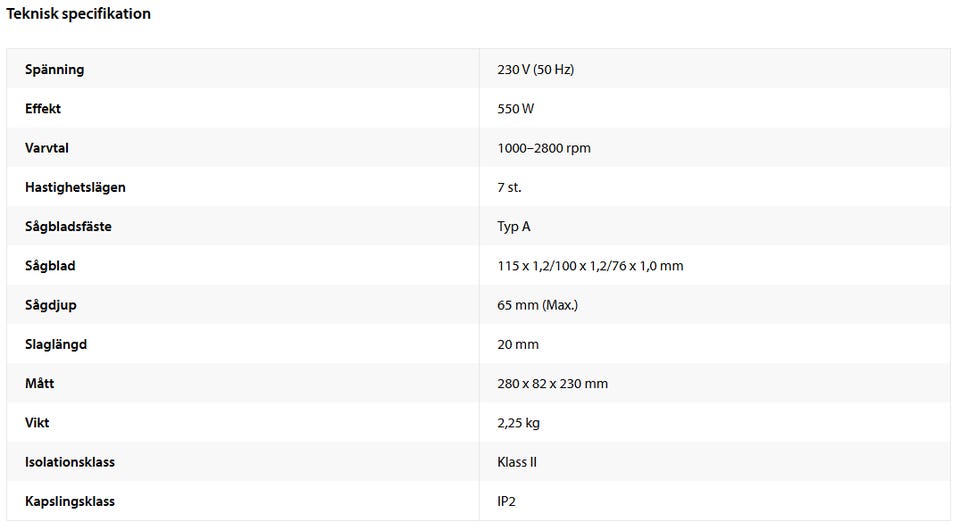Image resolution: width=960 pixels, height=530 pixels.
Task: Select the Hastighetslägen label
Action: click(x=75, y=187)
